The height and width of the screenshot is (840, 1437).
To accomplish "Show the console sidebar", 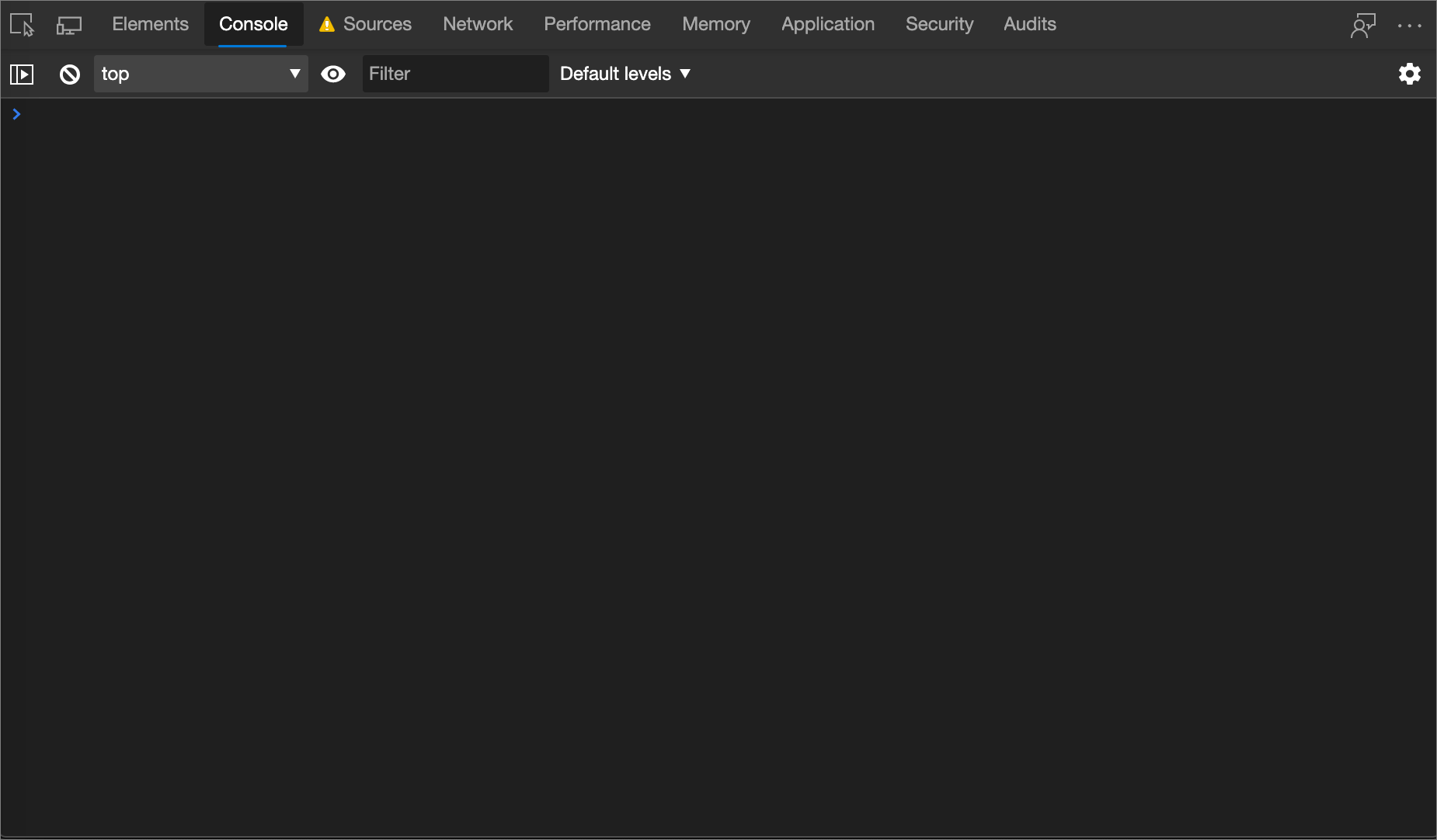I will tap(22, 74).
